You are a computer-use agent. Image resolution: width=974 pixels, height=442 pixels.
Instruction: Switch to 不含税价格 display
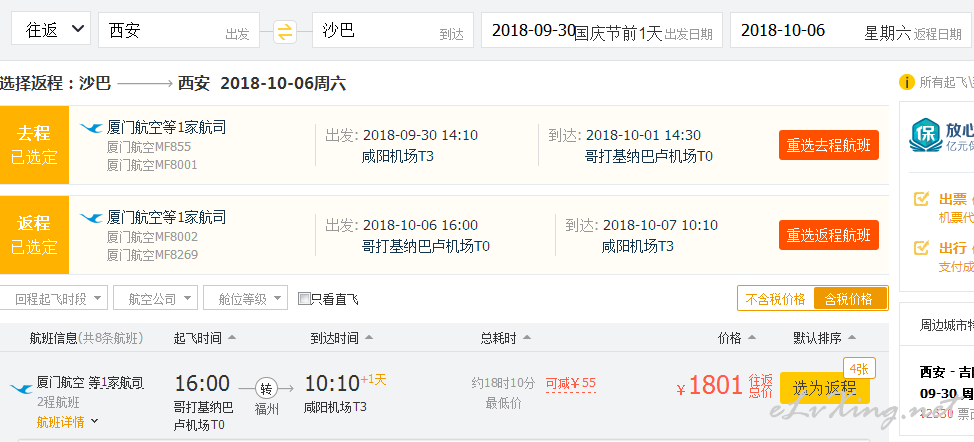coord(775,299)
